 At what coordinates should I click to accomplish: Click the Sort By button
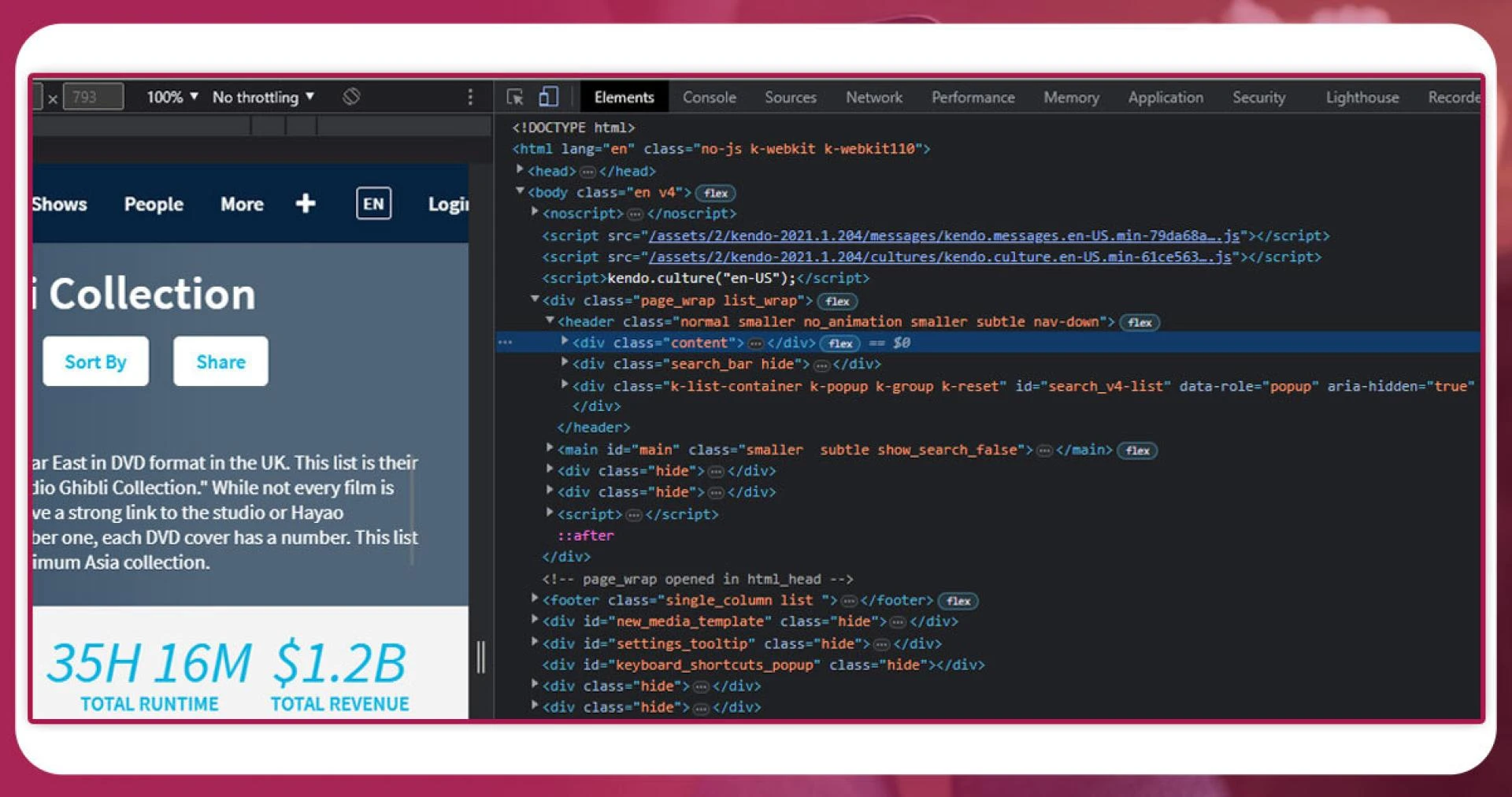point(95,361)
